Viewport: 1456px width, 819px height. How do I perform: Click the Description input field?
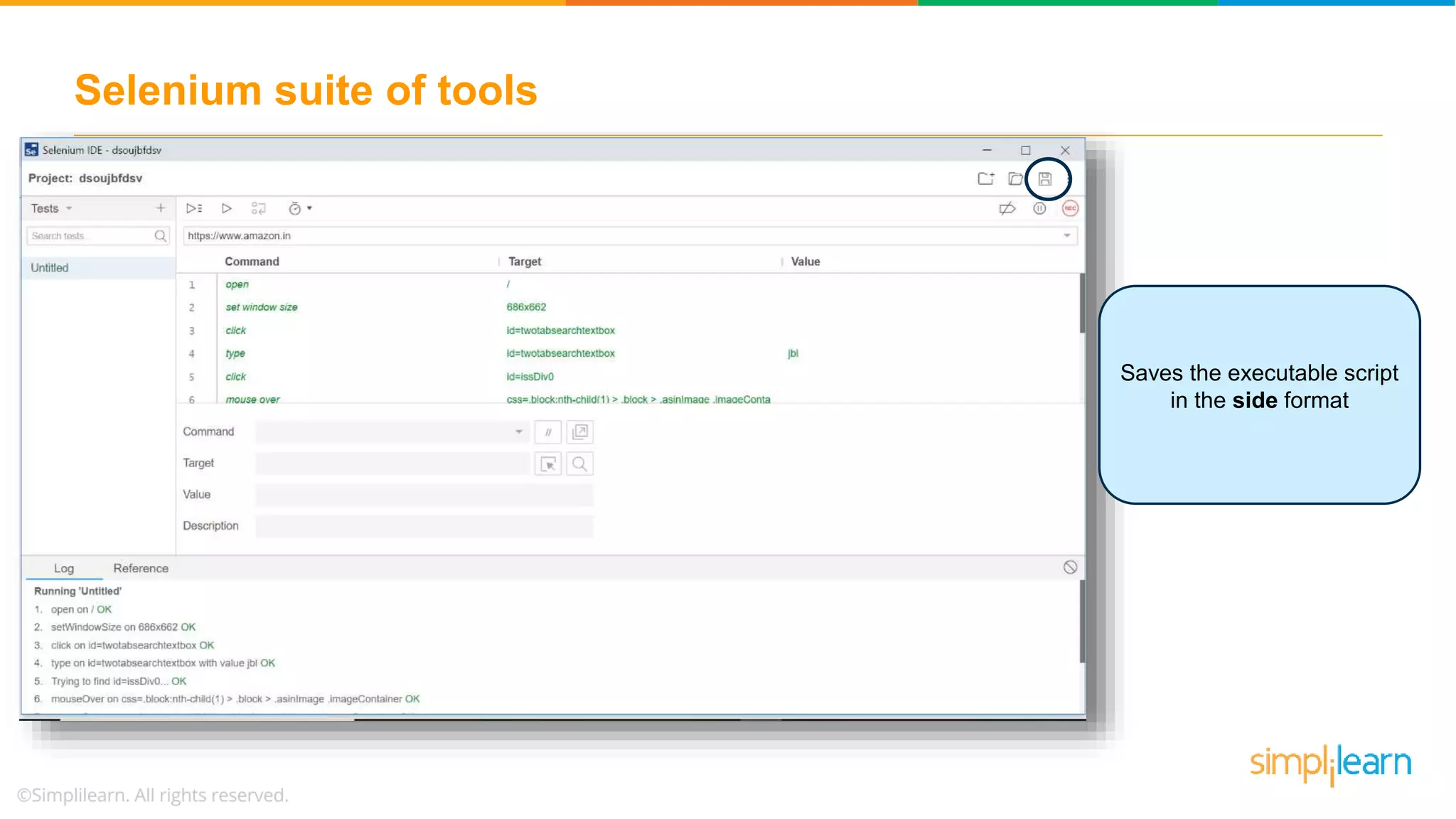click(424, 526)
